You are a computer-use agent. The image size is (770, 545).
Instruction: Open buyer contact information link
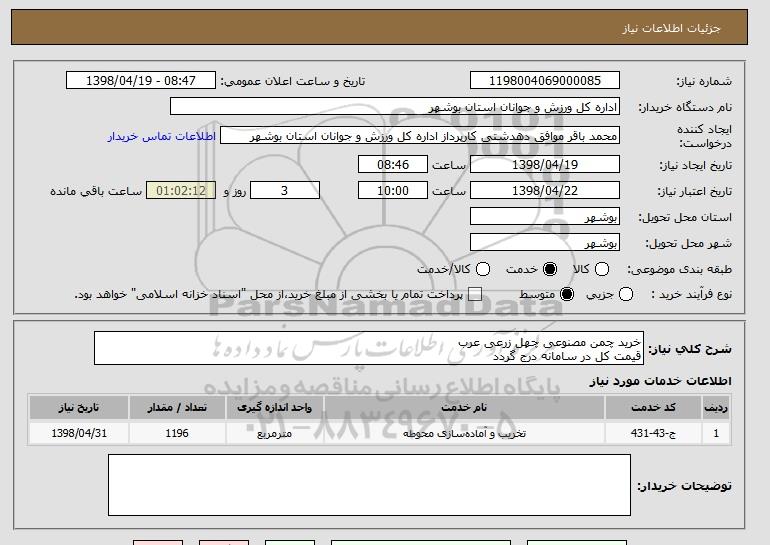click(x=162, y=136)
